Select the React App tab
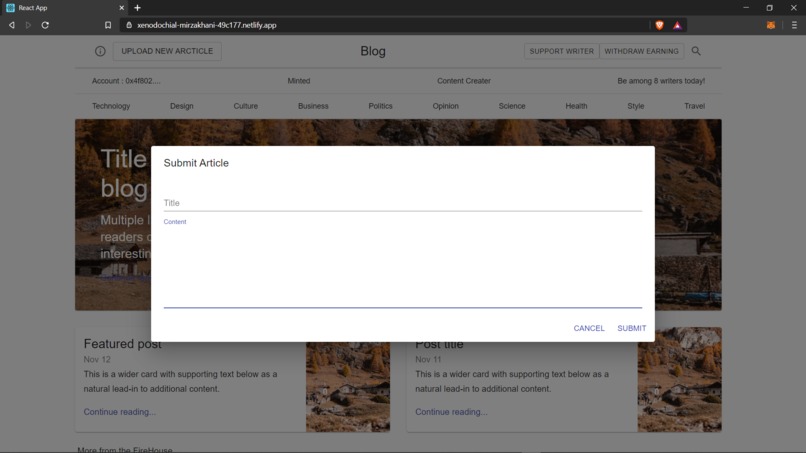The image size is (806, 453). (64, 8)
